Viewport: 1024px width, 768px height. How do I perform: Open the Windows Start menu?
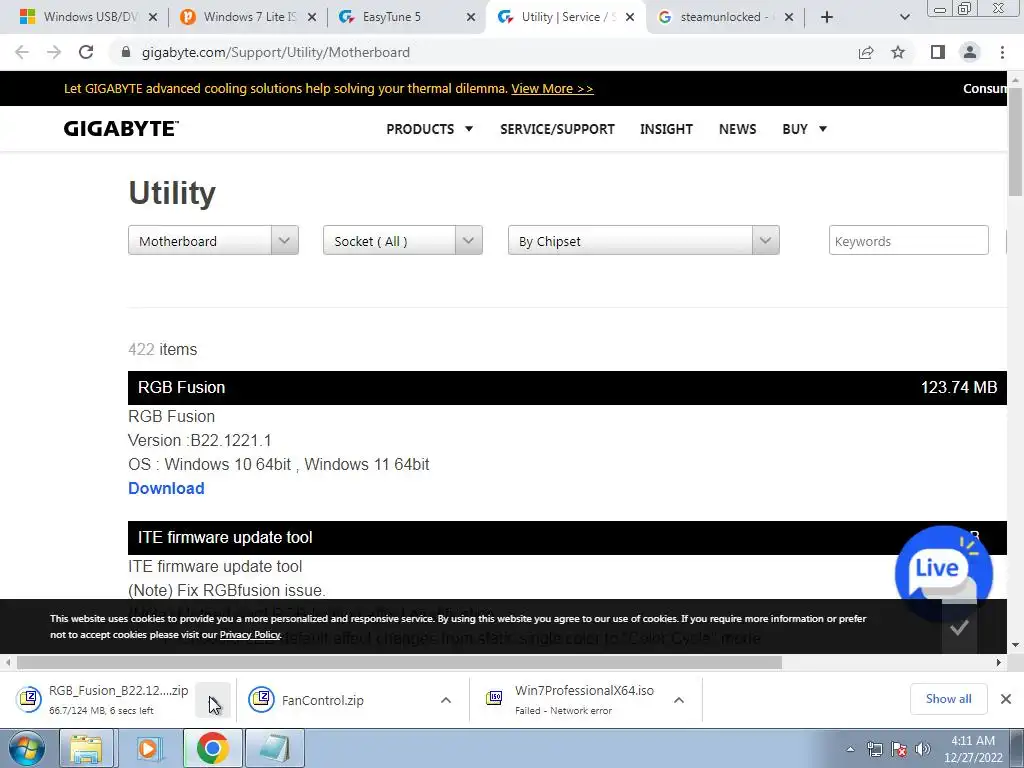click(x=26, y=748)
